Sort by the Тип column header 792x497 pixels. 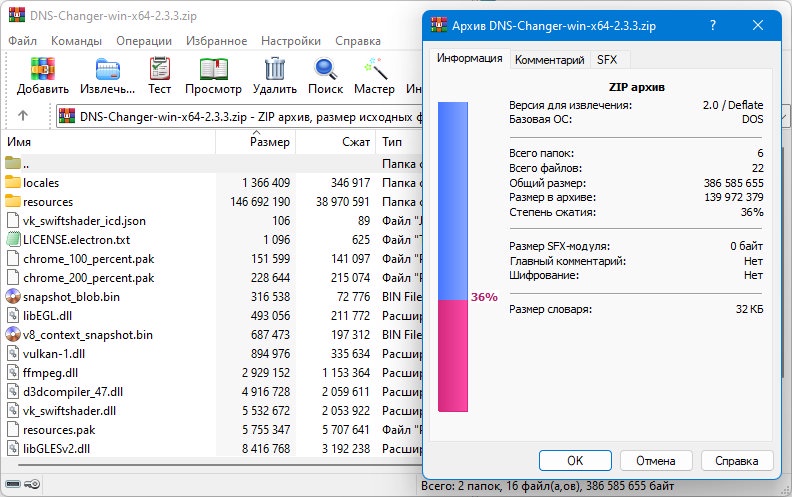click(x=399, y=142)
